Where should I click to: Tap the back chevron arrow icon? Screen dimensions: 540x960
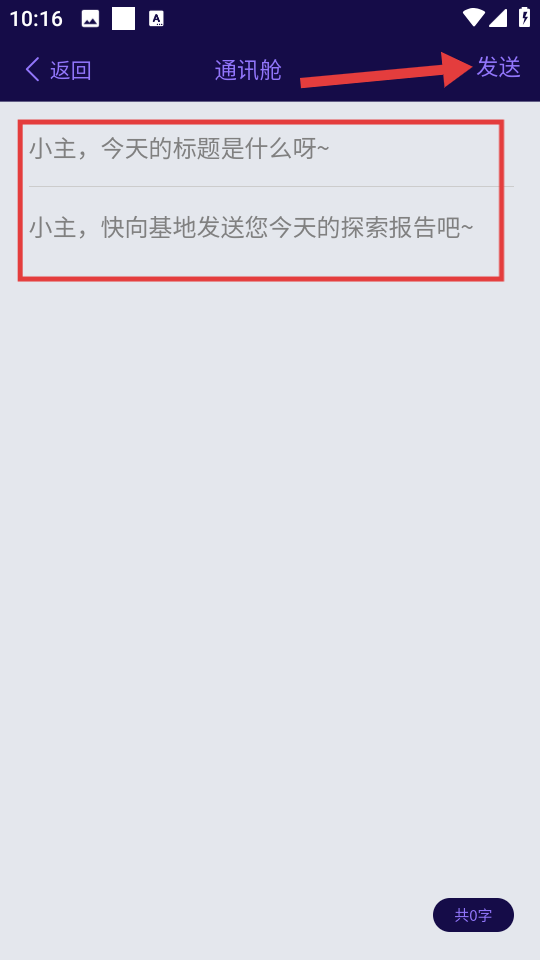pos(32,69)
